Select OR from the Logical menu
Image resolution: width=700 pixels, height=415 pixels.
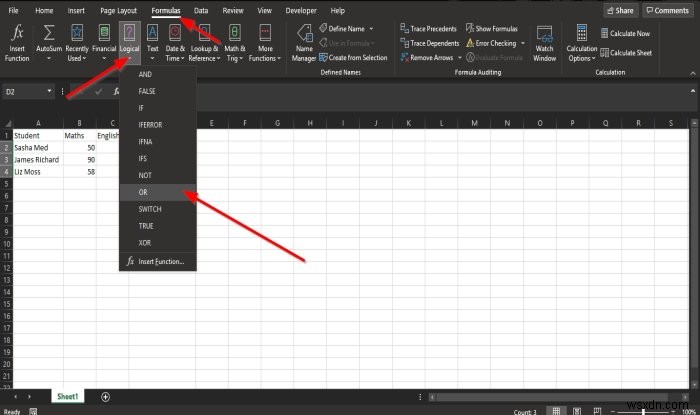[158, 192]
